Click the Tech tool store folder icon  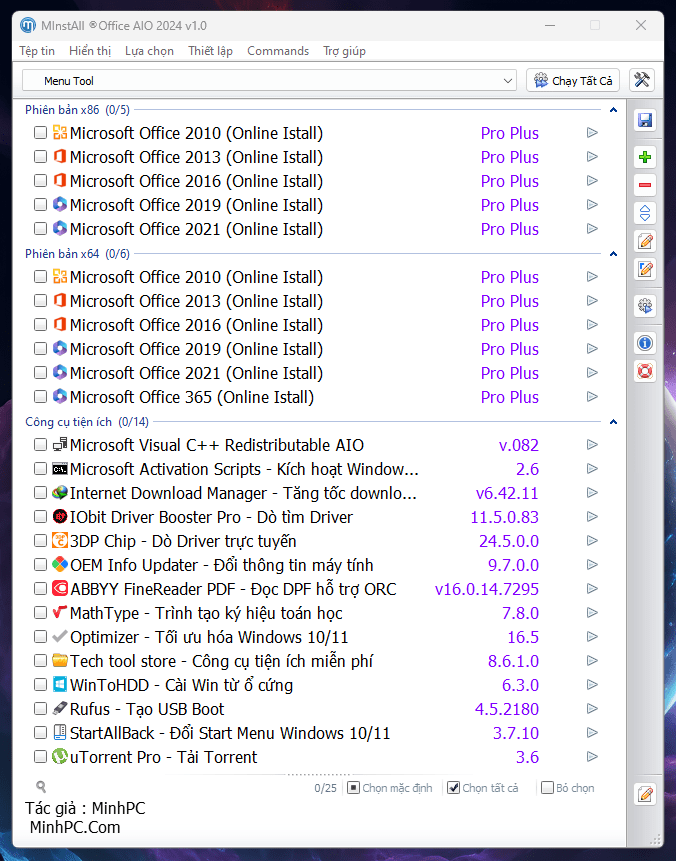click(60, 661)
